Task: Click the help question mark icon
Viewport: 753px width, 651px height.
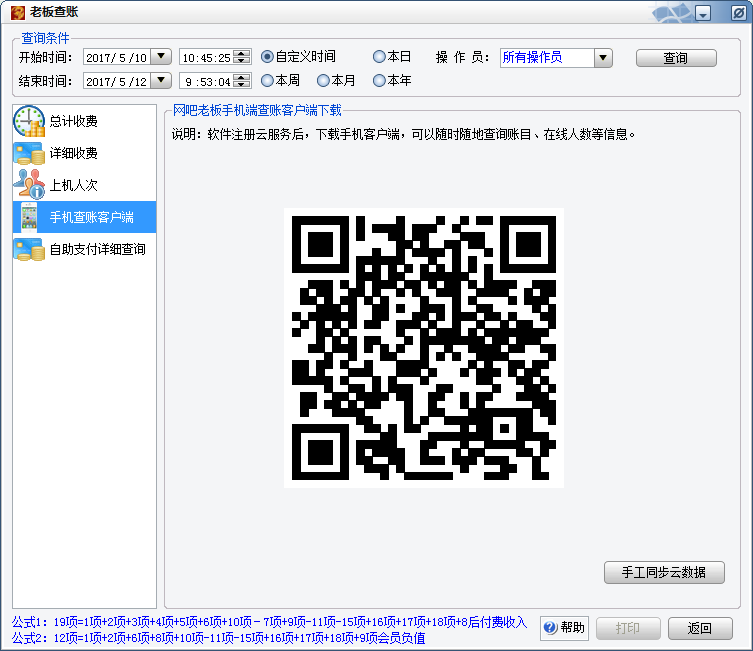Action: tap(550, 627)
